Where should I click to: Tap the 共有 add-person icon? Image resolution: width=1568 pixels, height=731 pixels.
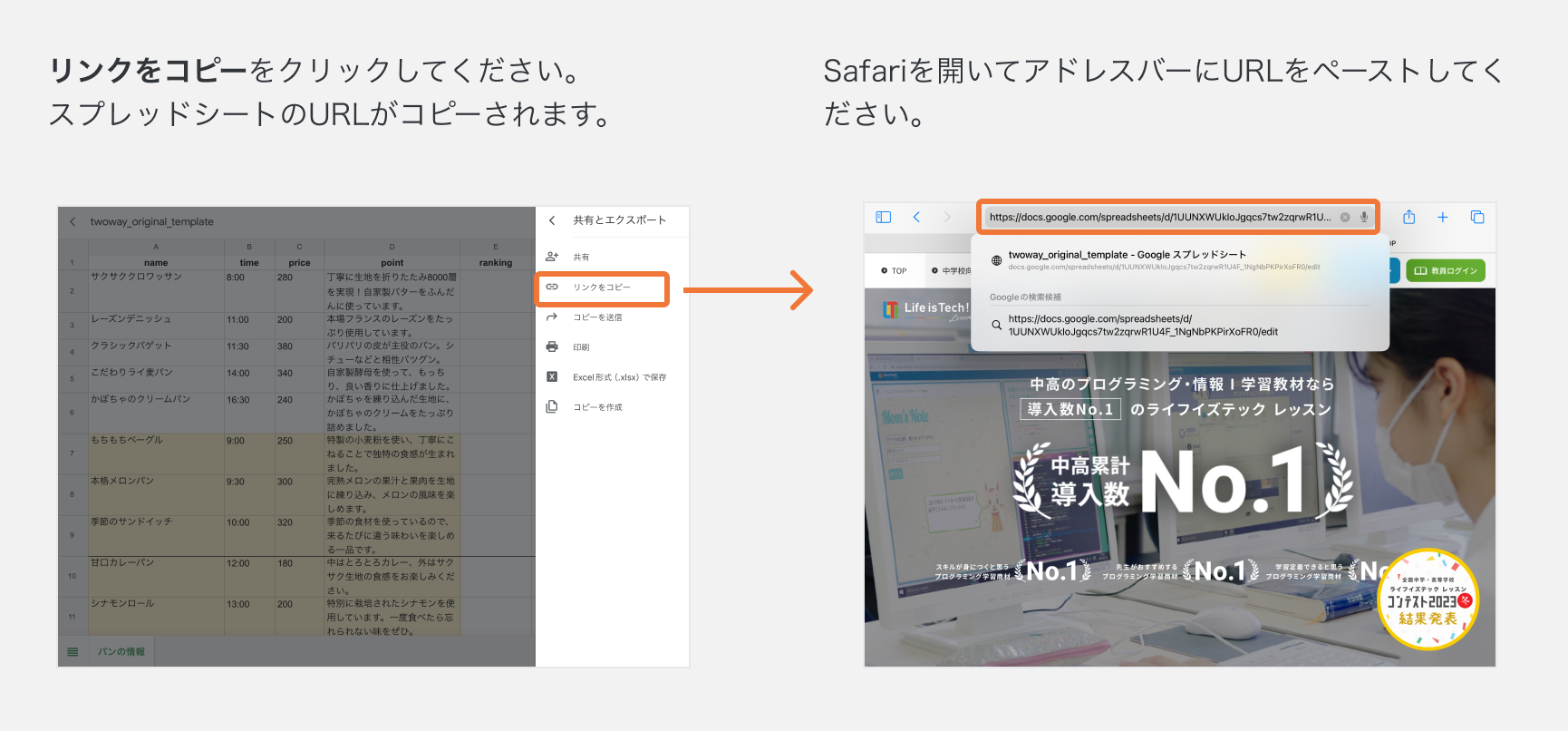[x=552, y=257]
